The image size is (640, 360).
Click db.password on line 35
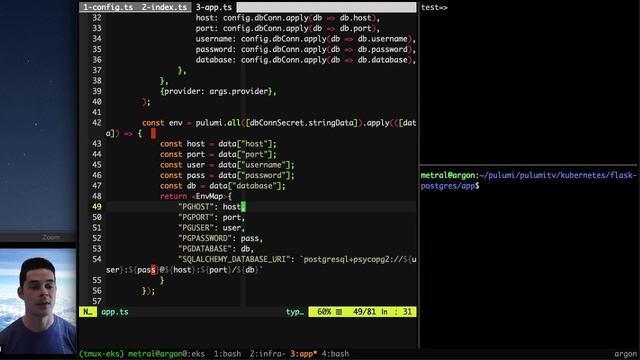382,49
